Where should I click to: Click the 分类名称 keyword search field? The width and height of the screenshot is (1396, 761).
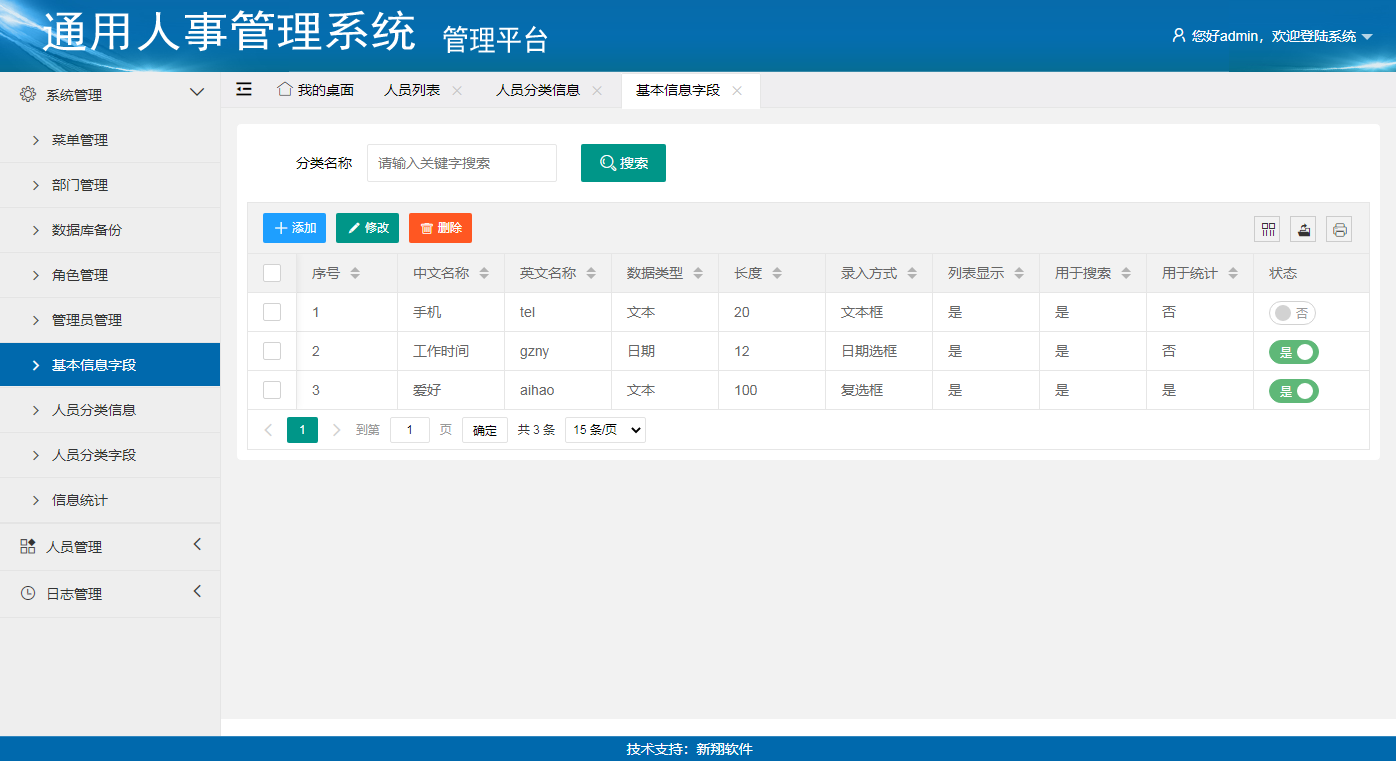pyautogui.click(x=461, y=163)
